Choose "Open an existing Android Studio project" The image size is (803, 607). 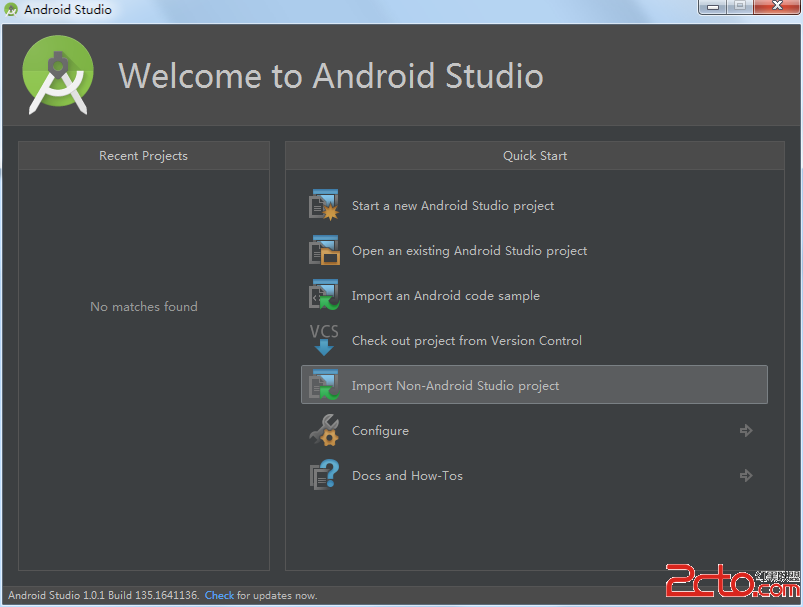click(469, 251)
